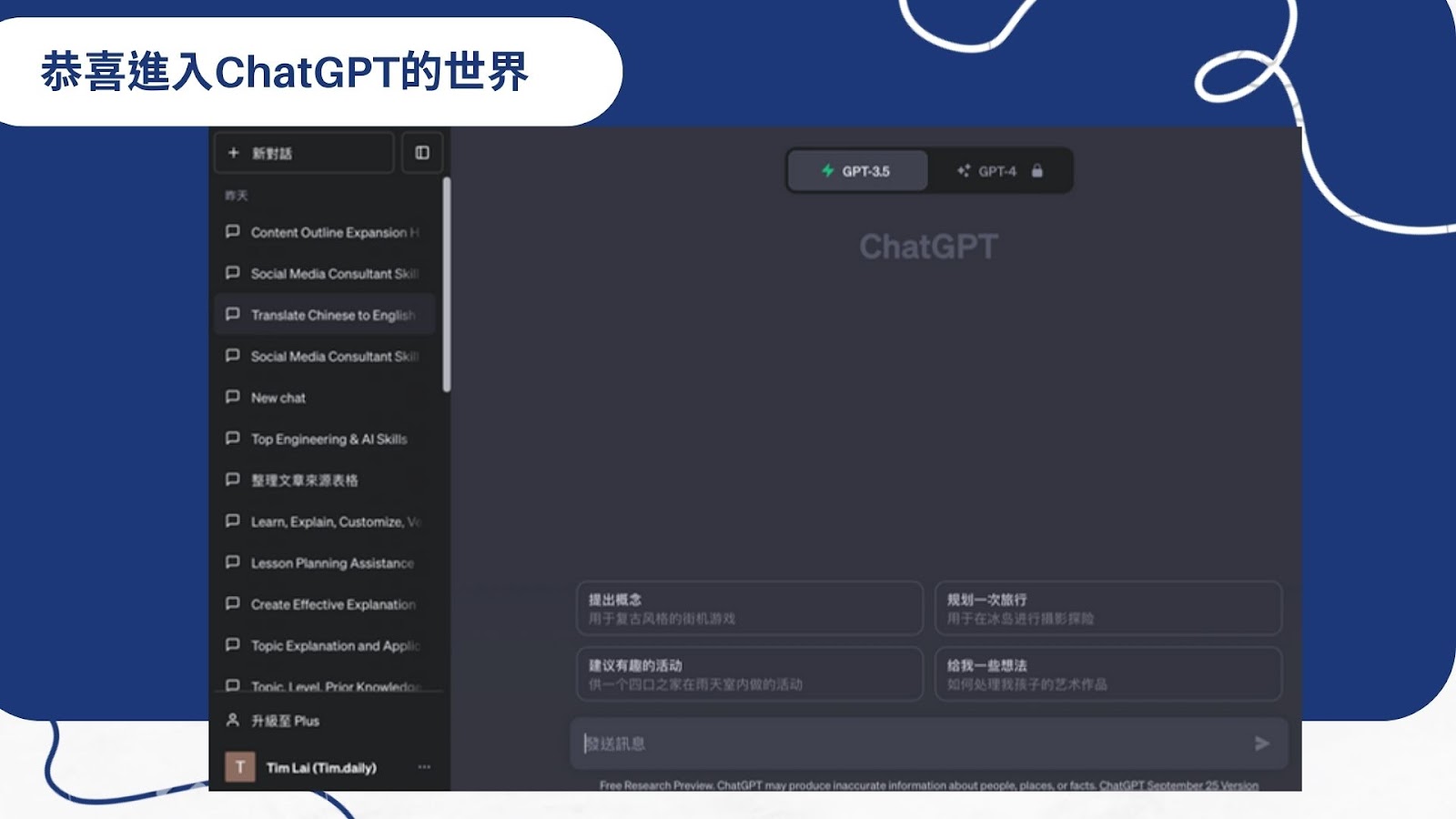Click the 昨天 date header in sidebar
1456x819 pixels.
[237, 196]
